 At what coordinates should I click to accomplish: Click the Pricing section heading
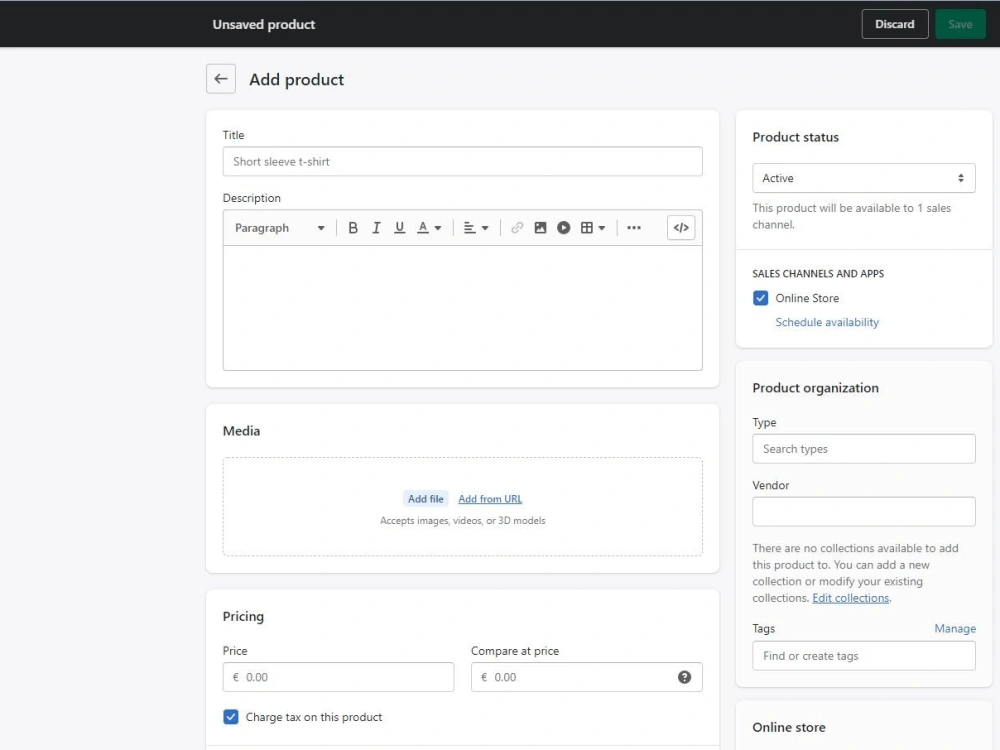pyautogui.click(x=243, y=616)
